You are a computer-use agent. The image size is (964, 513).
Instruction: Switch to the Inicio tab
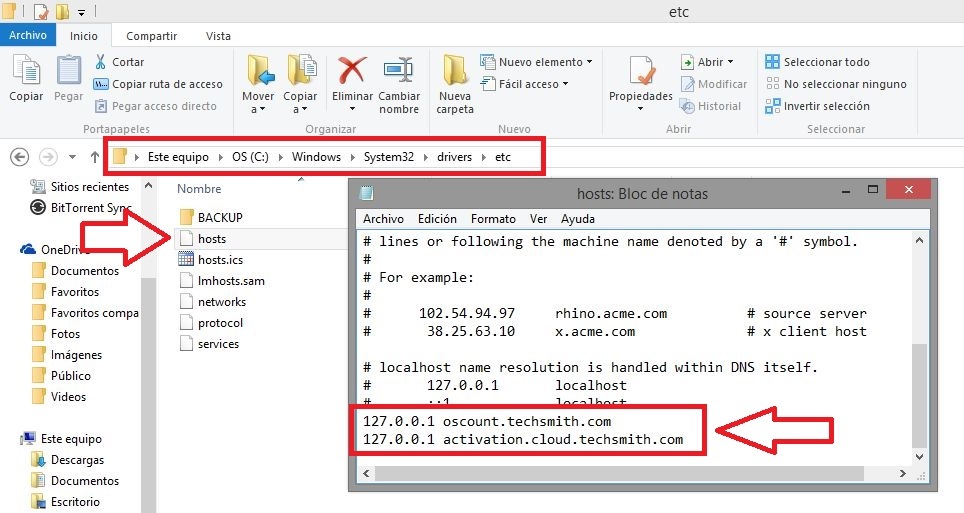[84, 36]
